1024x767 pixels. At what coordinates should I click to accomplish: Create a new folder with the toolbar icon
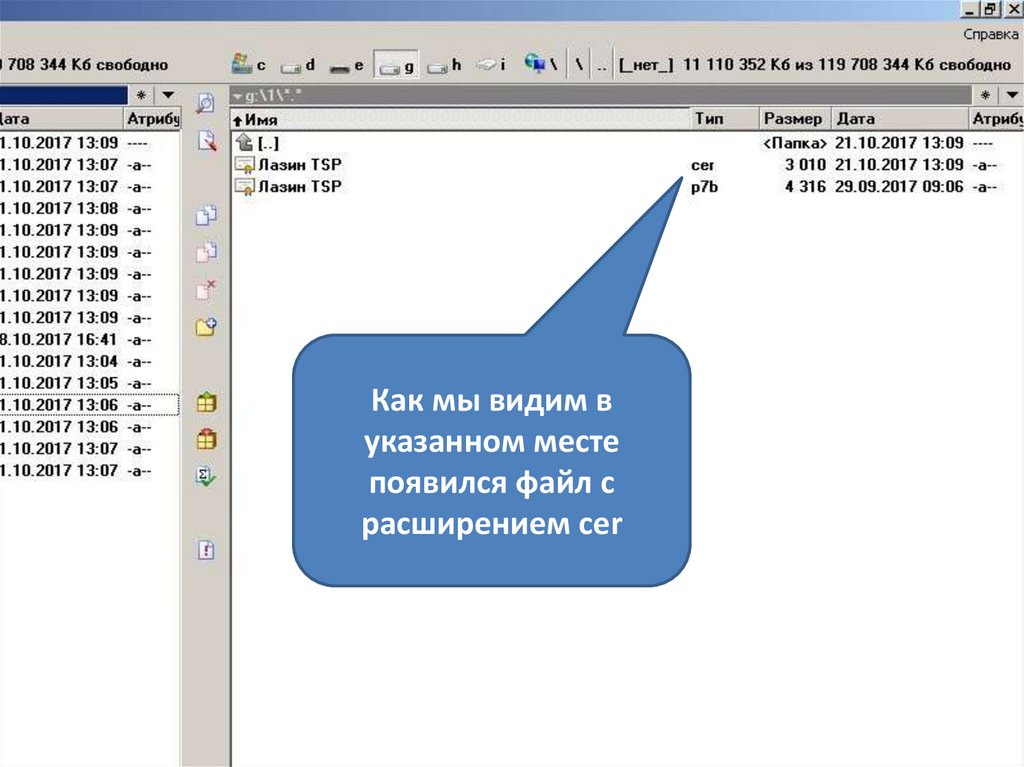[206, 327]
